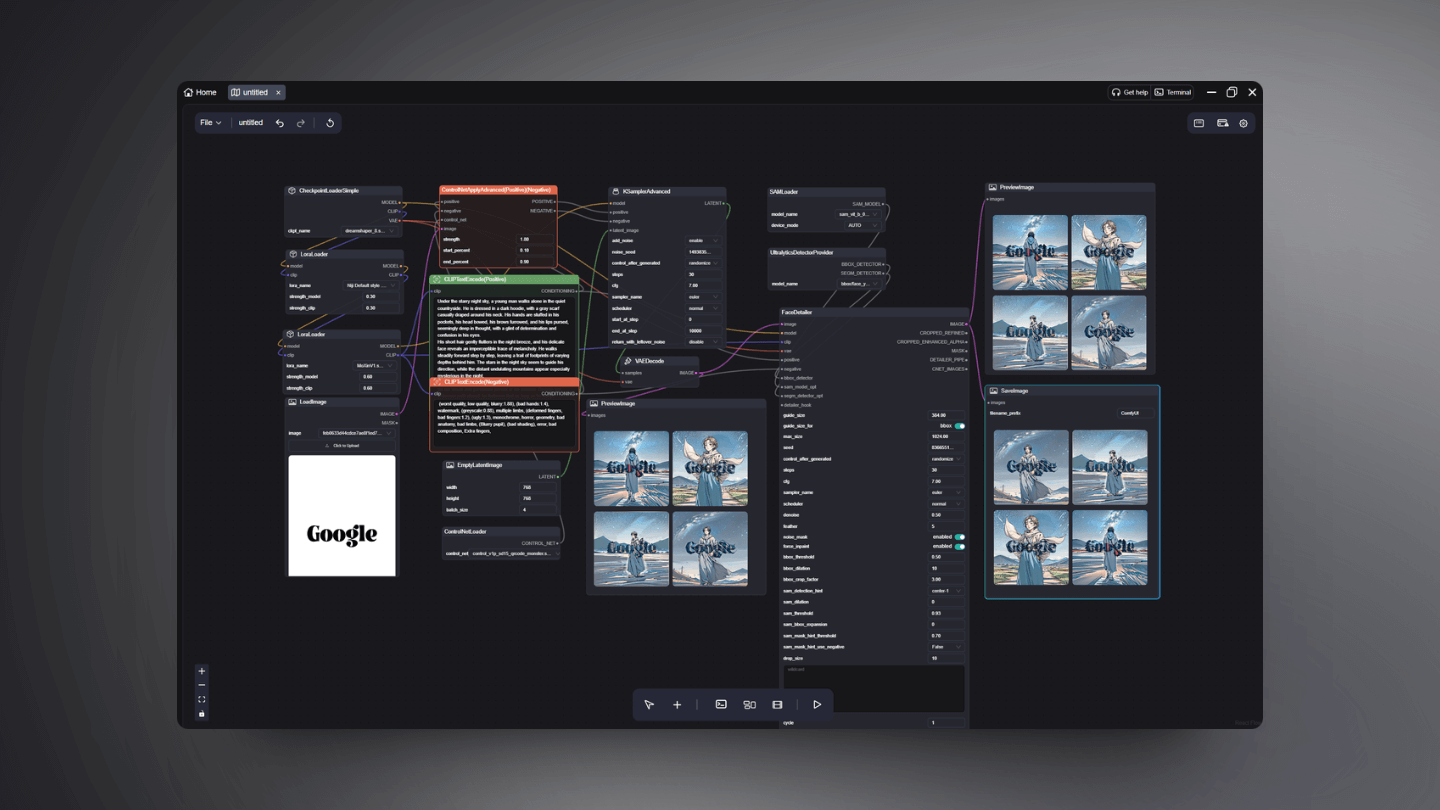Open the scheduler dropdown in KSamplerAdvanced
This screenshot has height=810, width=1440.
703,308
